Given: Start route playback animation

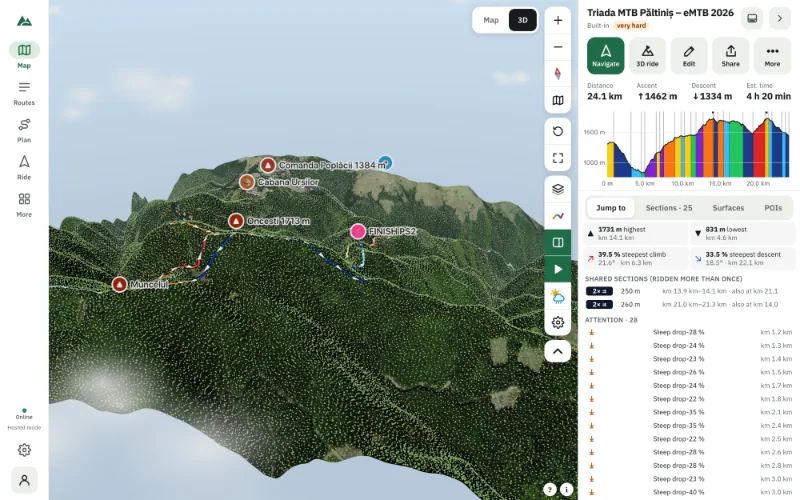Looking at the screenshot, I should 558,269.
